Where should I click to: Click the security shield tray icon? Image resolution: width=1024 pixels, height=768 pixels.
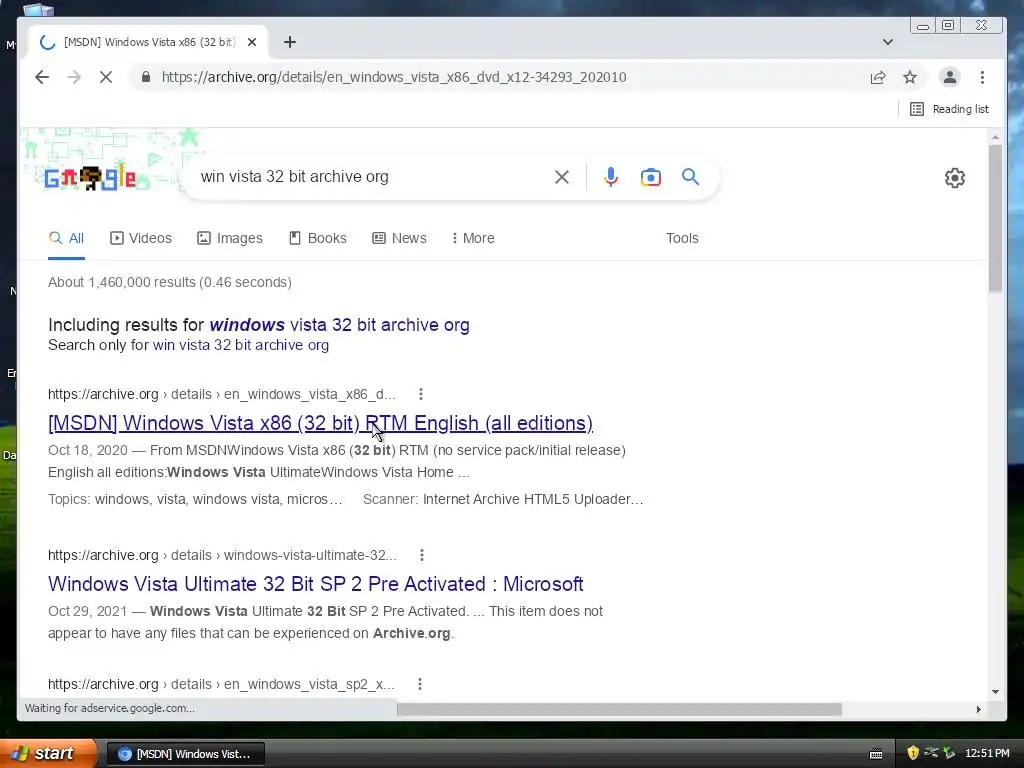[x=913, y=754]
